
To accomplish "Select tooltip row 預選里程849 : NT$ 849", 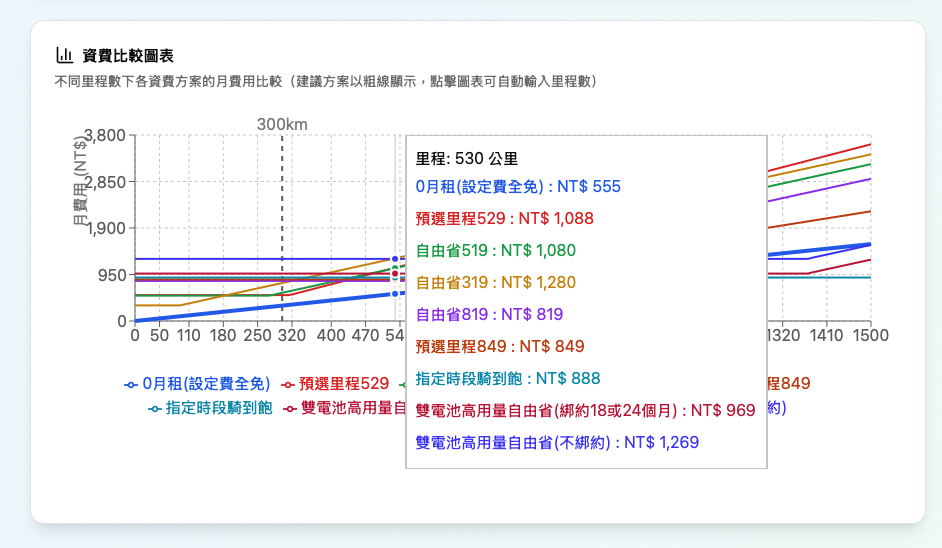I will point(500,347).
